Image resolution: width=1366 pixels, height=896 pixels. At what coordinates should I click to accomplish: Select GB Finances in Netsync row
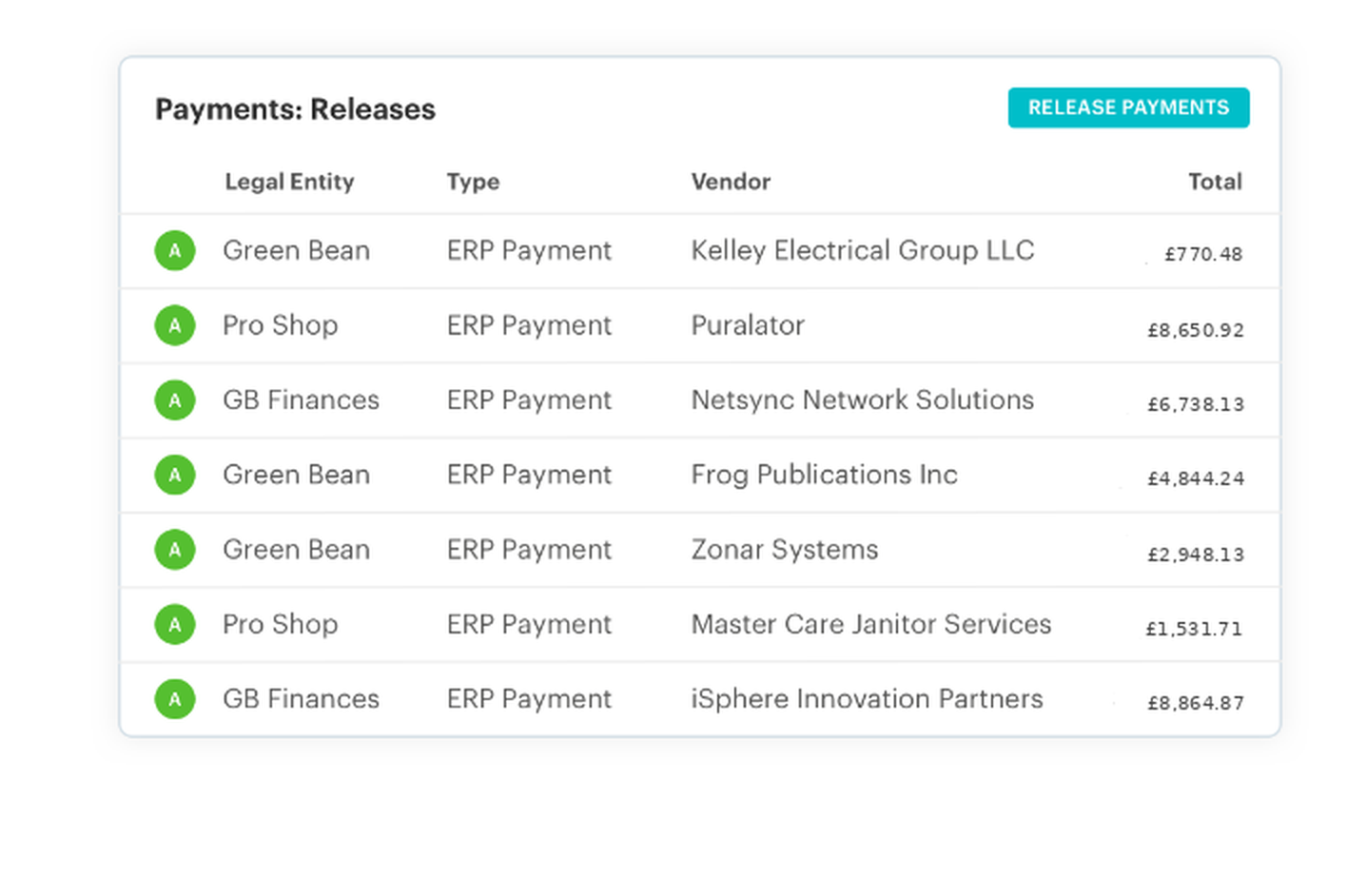pos(301,399)
